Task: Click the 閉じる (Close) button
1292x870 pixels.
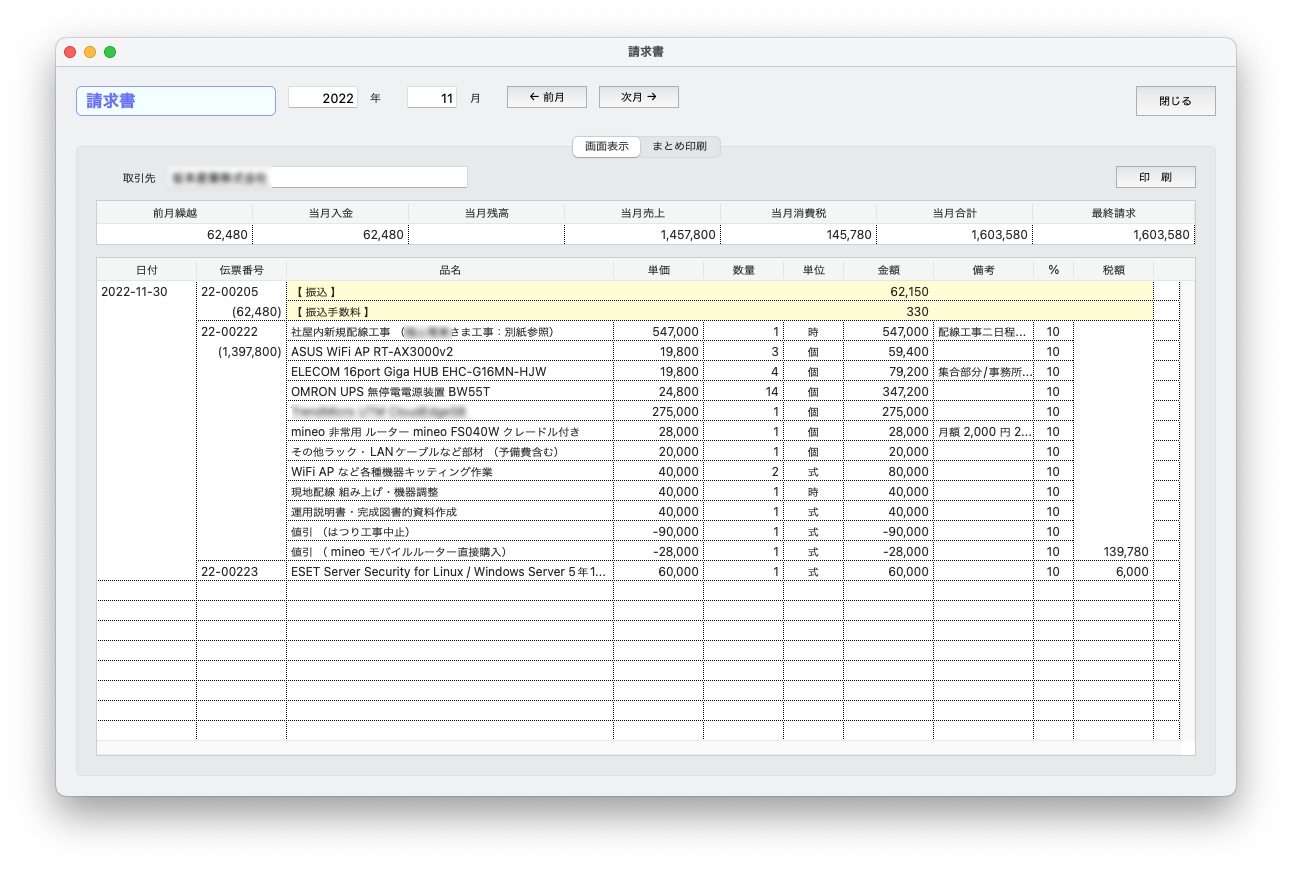Action: (1175, 100)
